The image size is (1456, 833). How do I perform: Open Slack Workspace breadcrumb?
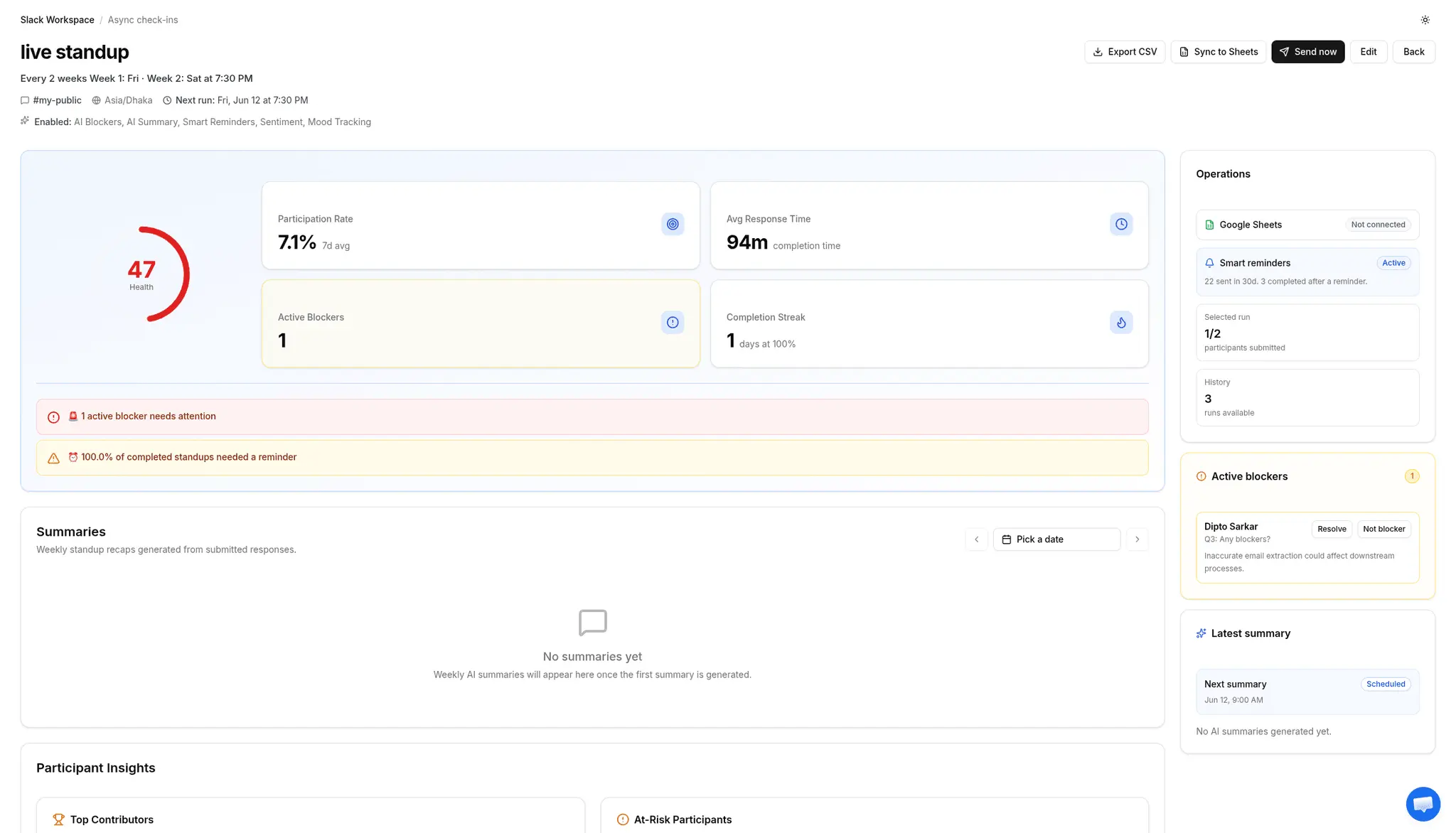57,20
